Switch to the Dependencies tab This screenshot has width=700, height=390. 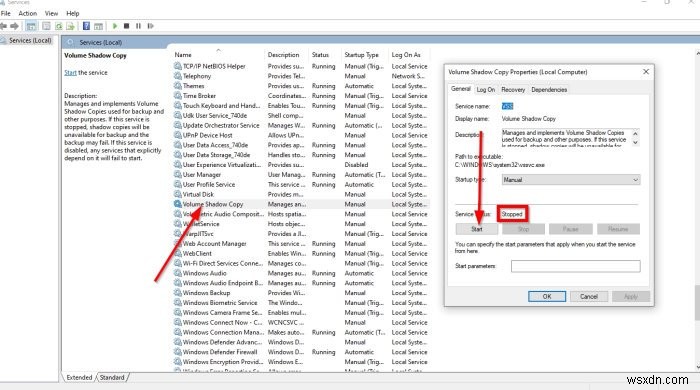click(x=549, y=90)
